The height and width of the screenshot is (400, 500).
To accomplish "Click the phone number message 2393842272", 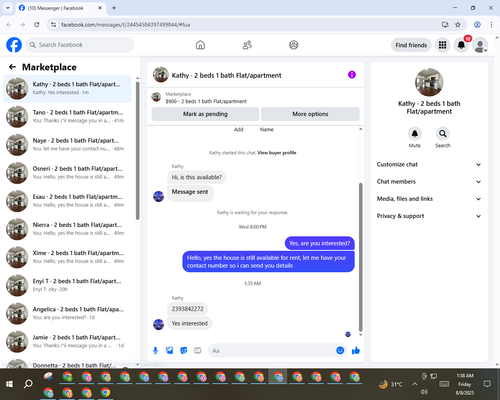I will pos(187,309).
